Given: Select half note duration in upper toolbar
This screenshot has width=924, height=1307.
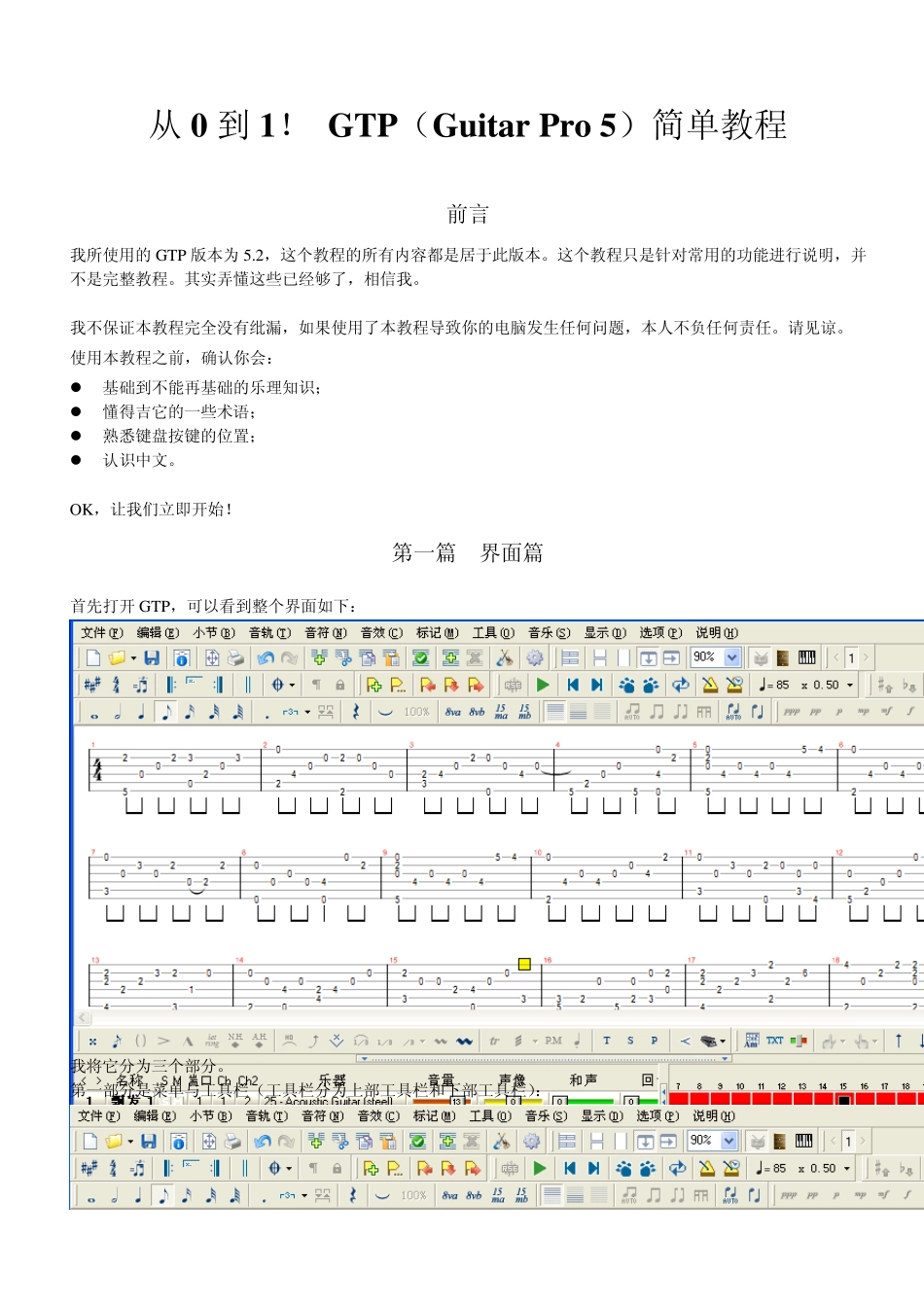Looking at the screenshot, I should coord(118,712).
